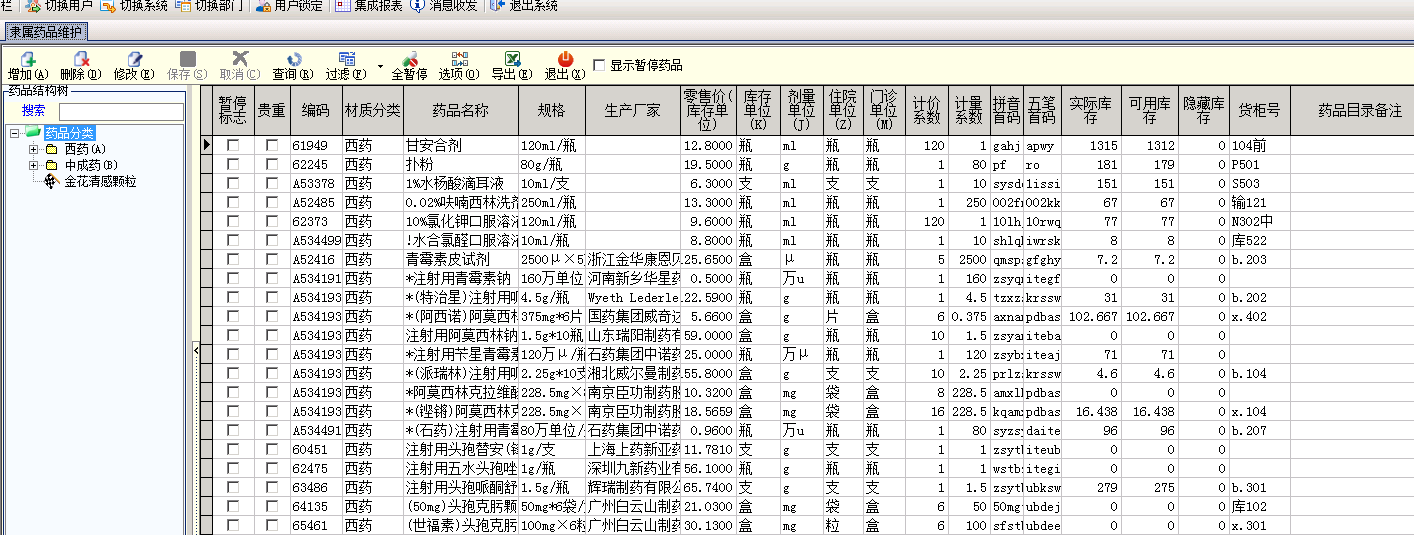Screen dimensions: 1414x535
Task: Click the red 退出(X) exit icon
Action: point(565,59)
